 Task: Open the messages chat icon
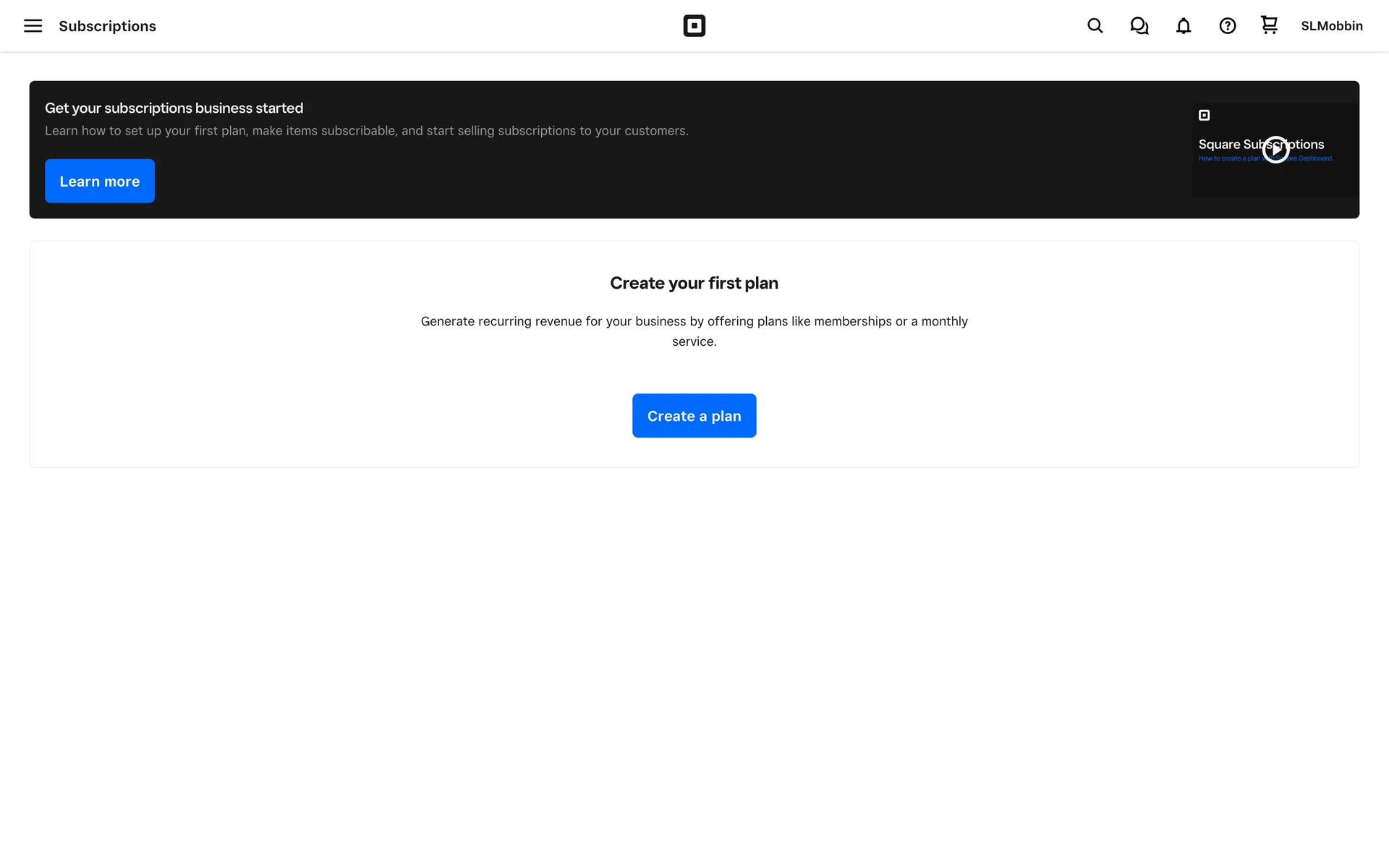pyautogui.click(x=1139, y=26)
